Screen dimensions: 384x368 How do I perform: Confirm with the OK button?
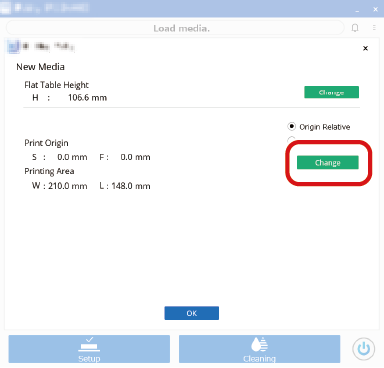tap(192, 313)
